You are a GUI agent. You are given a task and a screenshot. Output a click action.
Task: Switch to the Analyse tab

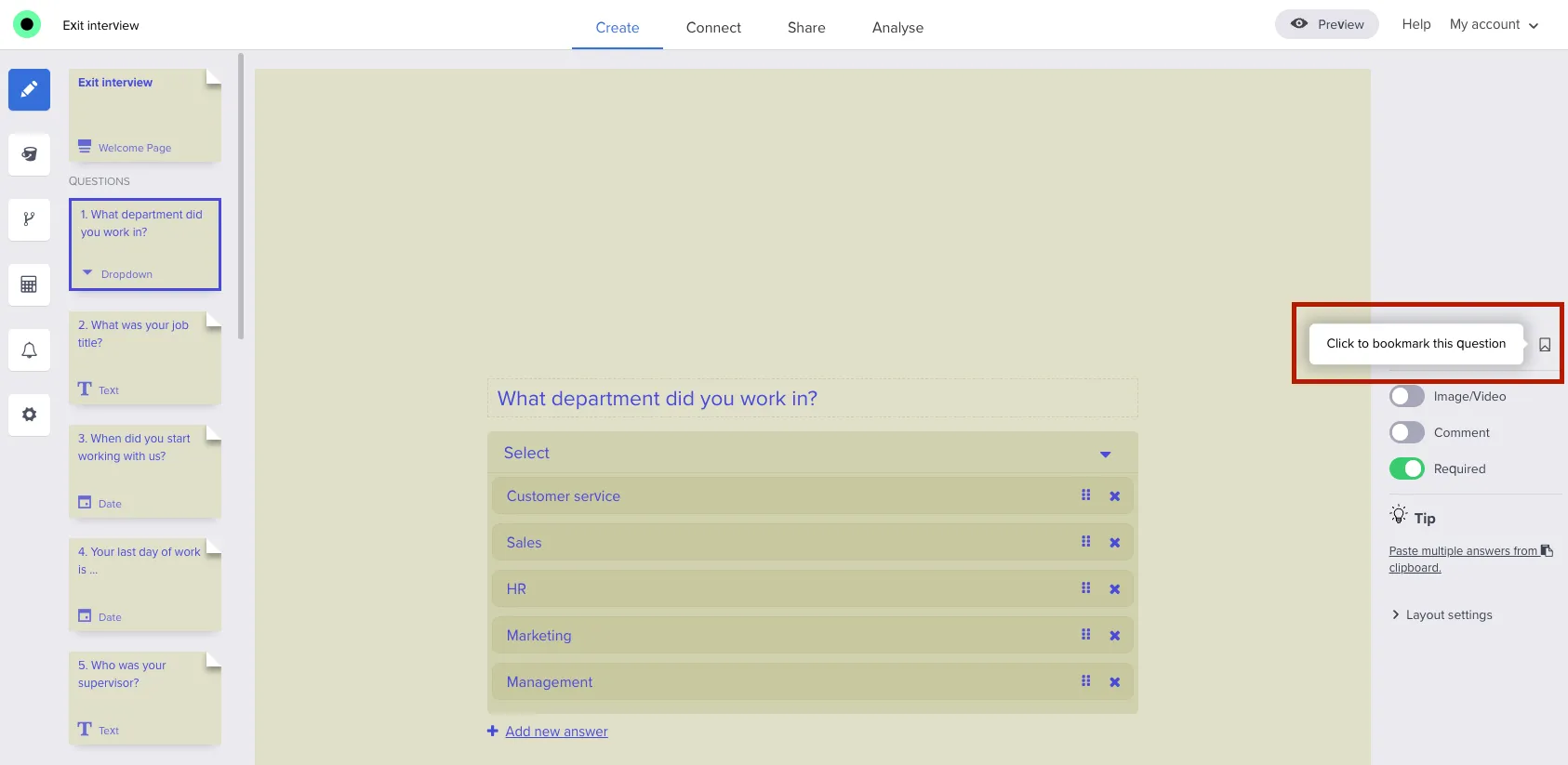click(x=897, y=28)
